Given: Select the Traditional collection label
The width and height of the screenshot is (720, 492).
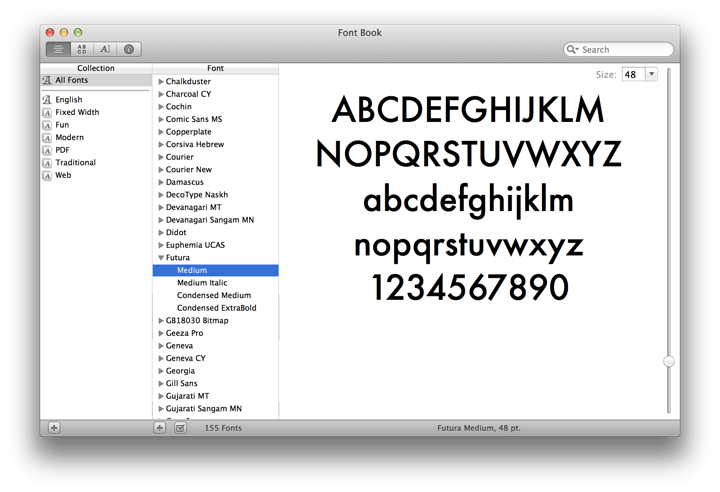Looking at the screenshot, I should [75, 163].
